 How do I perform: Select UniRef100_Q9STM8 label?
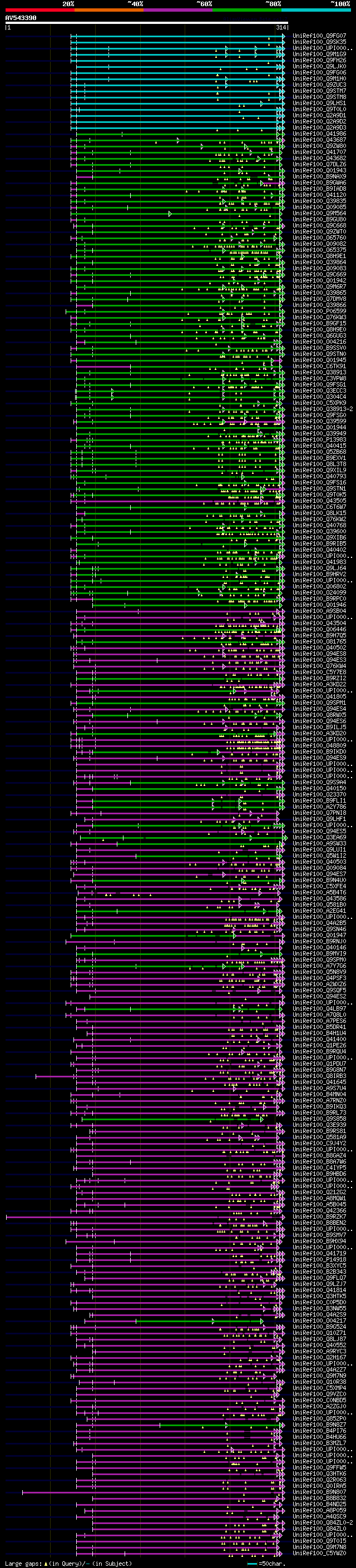(319, 97)
